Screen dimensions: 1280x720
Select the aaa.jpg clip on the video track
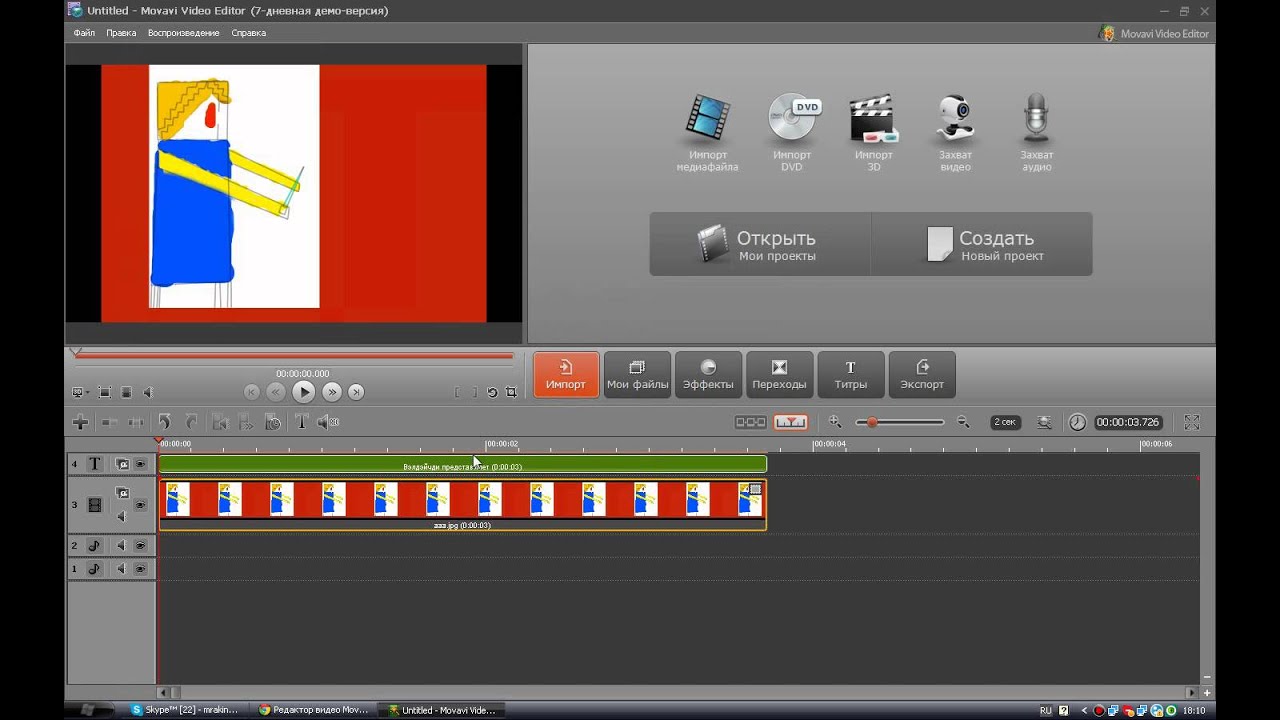463,504
